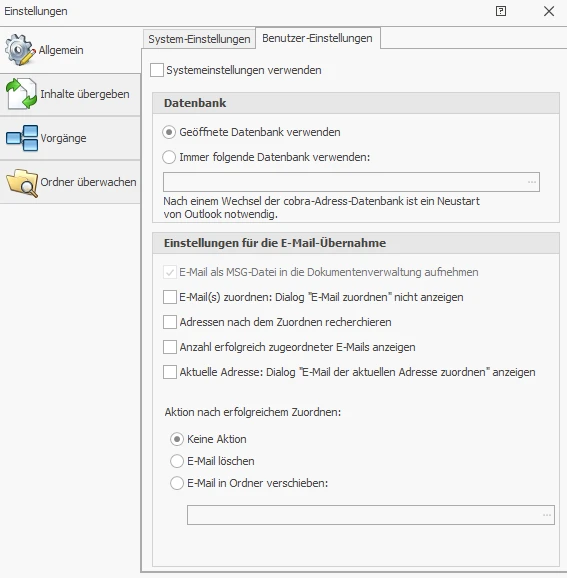Check E-Mail(s) zuordnen dialog nicht anzeigen
Image resolution: width=567 pixels, height=578 pixels.
click(170, 297)
